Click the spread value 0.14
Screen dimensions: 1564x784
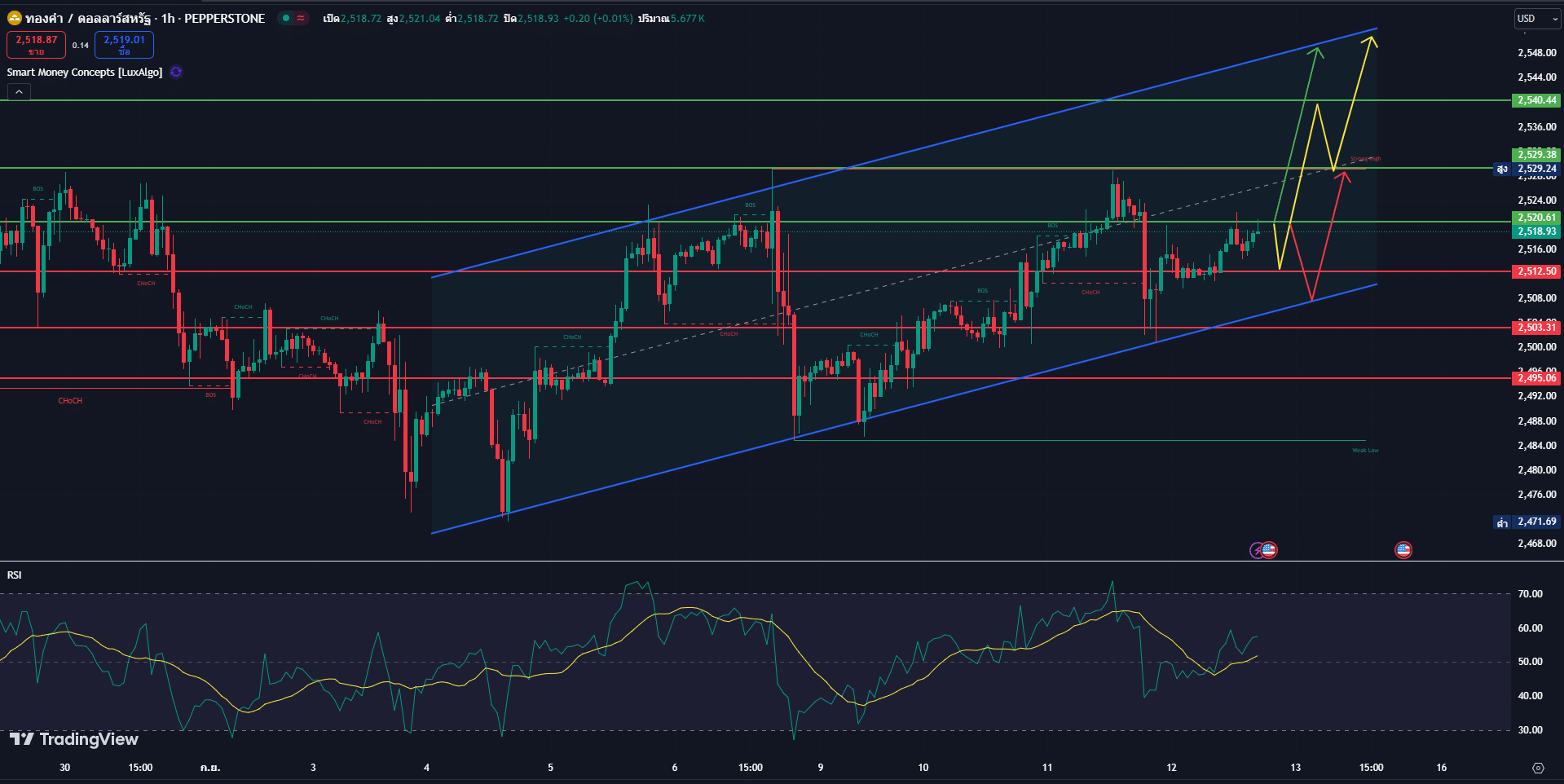click(80, 45)
